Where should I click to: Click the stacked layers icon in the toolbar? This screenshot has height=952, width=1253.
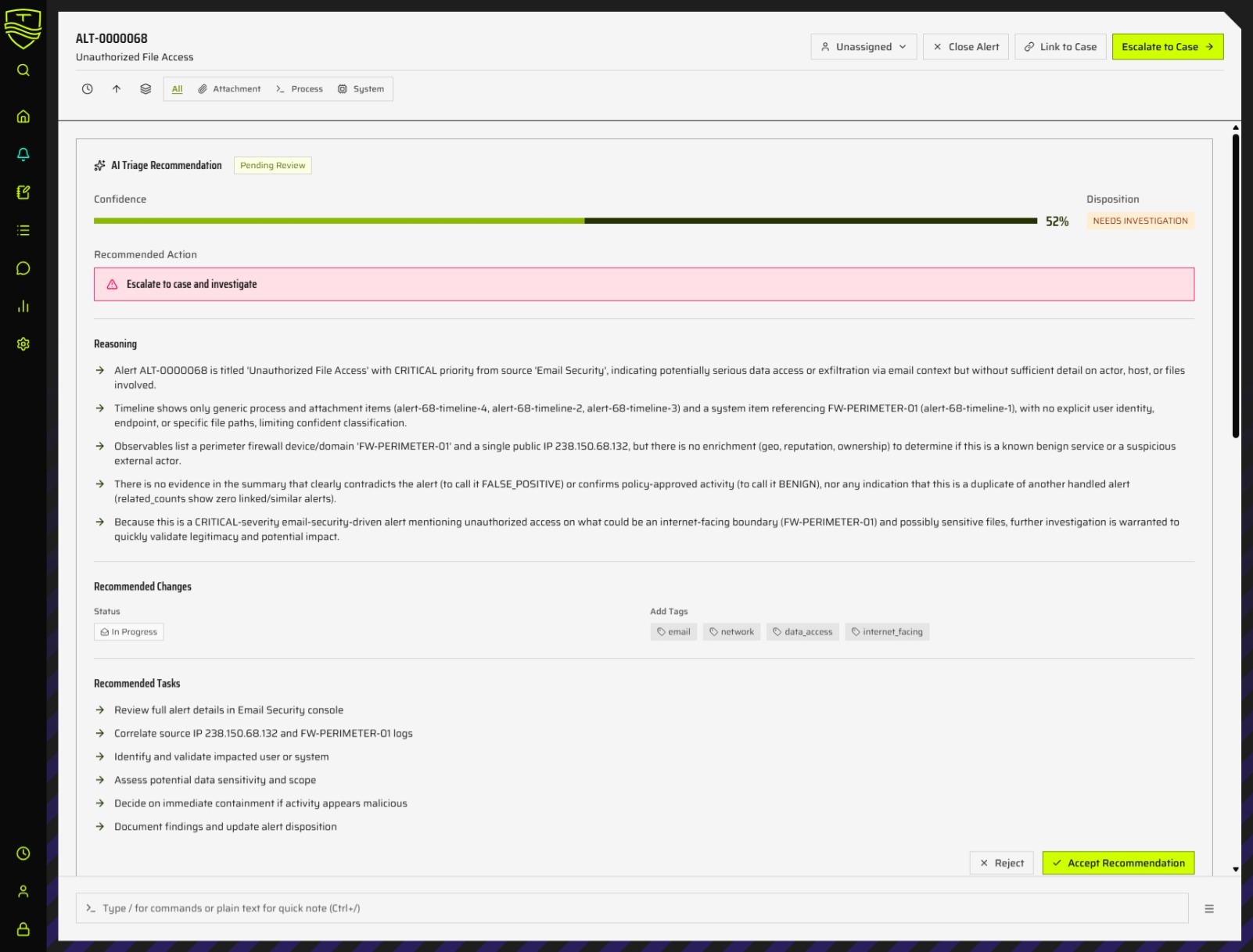145,89
